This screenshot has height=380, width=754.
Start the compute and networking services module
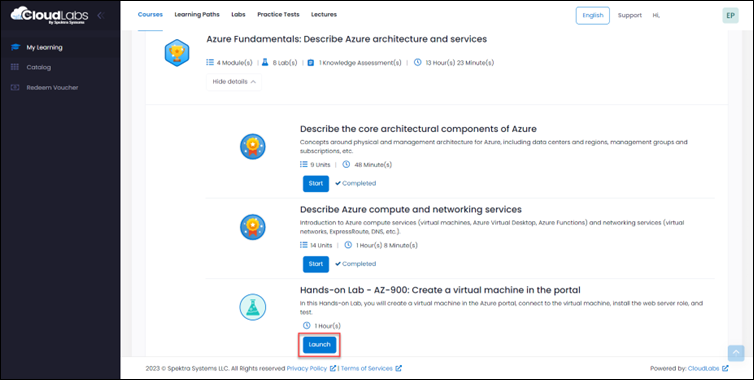pos(316,264)
